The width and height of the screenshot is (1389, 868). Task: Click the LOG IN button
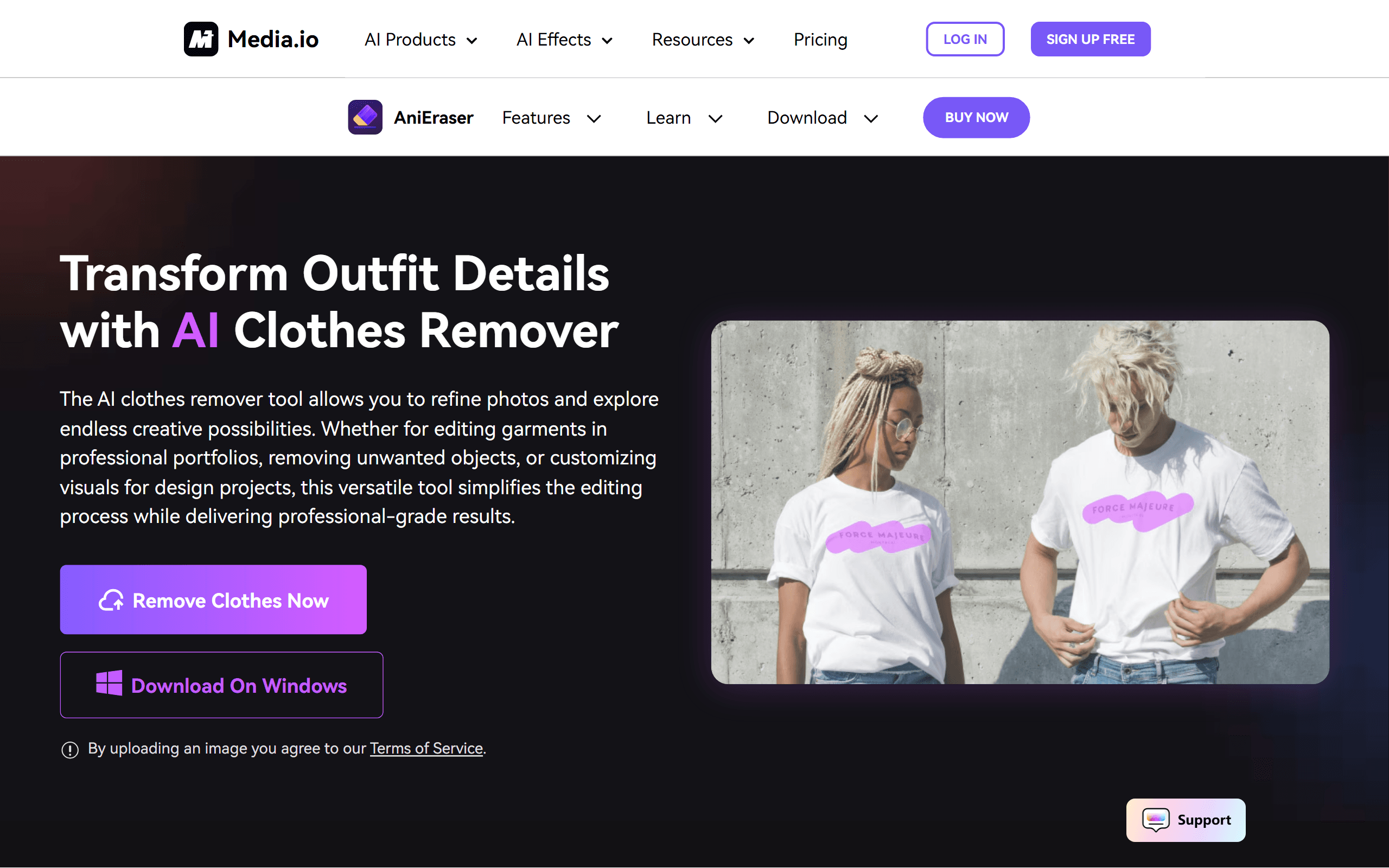point(965,39)
